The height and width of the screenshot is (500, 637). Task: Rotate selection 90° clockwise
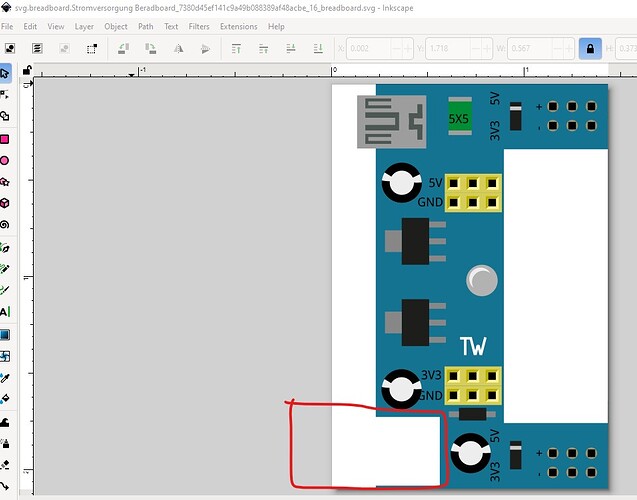[151, 48]
